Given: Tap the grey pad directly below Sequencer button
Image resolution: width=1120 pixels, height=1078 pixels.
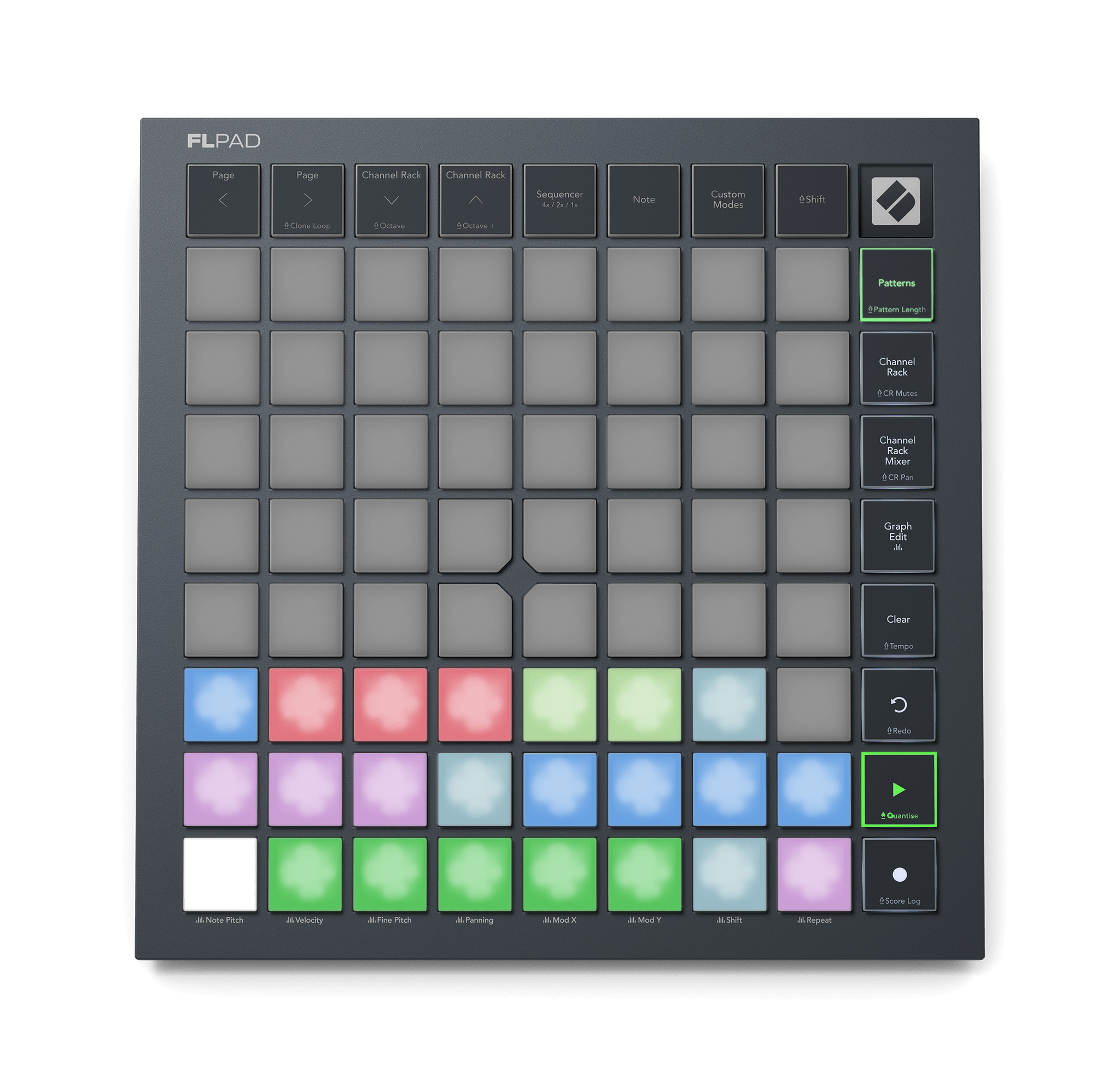Looking at the screenshot, I should (559, 284).
